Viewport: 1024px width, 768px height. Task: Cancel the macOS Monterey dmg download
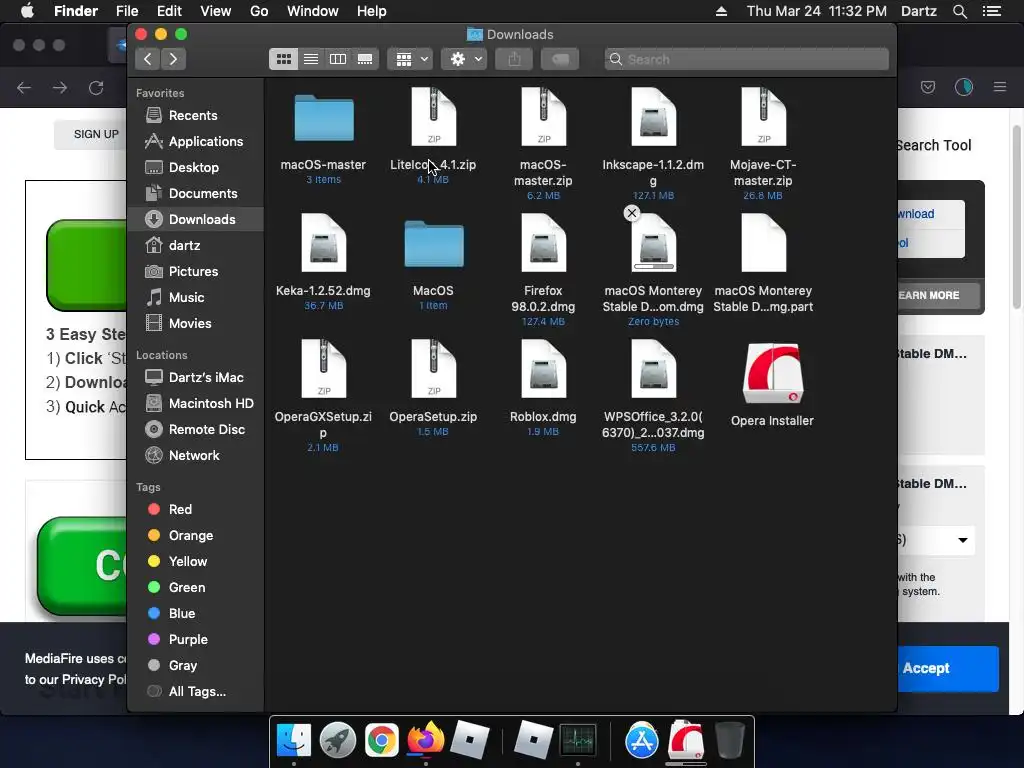point(632,213)
